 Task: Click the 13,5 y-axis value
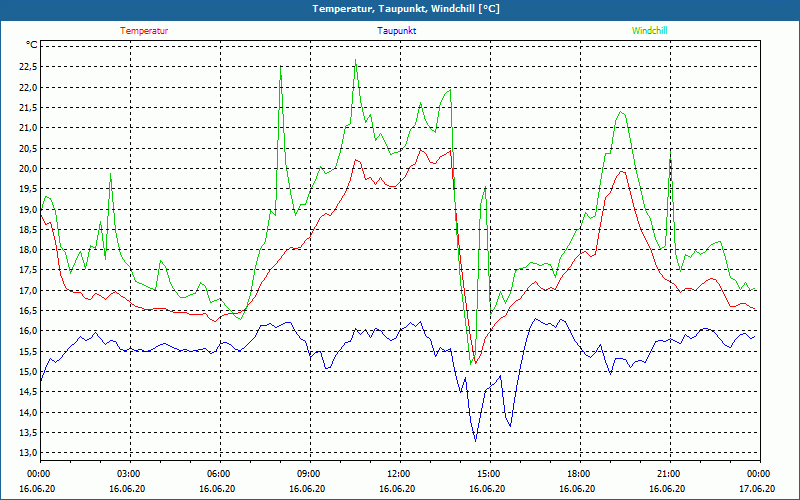tap(29, 433)
